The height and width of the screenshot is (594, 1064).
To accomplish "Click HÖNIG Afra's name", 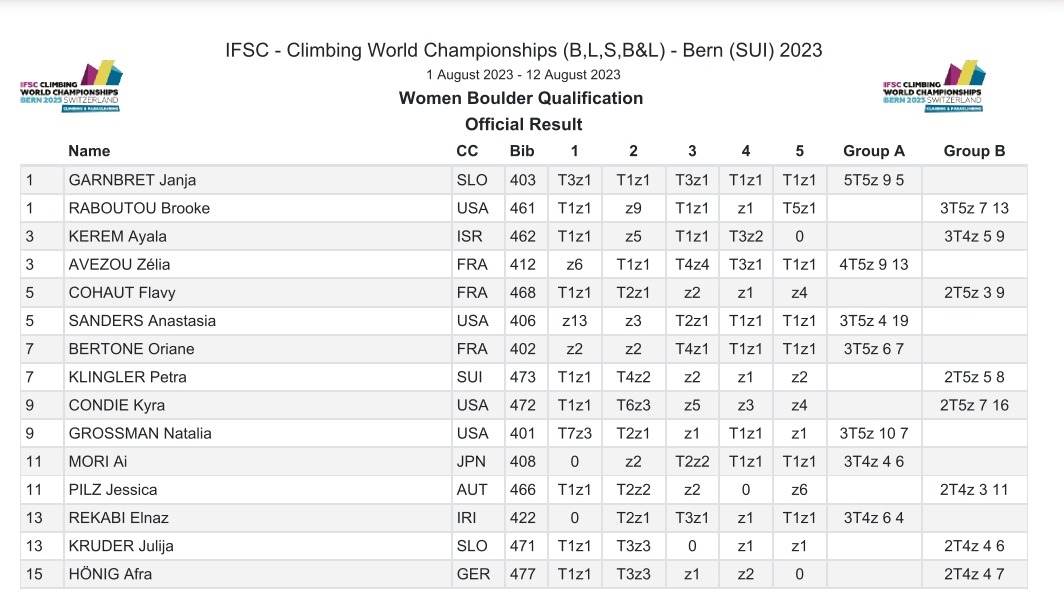I will tap(110, 574).
